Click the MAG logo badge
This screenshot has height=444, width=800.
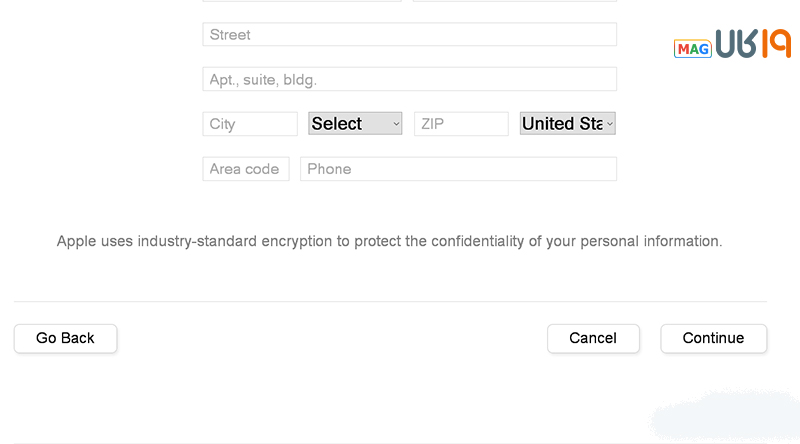coord(691,48)
